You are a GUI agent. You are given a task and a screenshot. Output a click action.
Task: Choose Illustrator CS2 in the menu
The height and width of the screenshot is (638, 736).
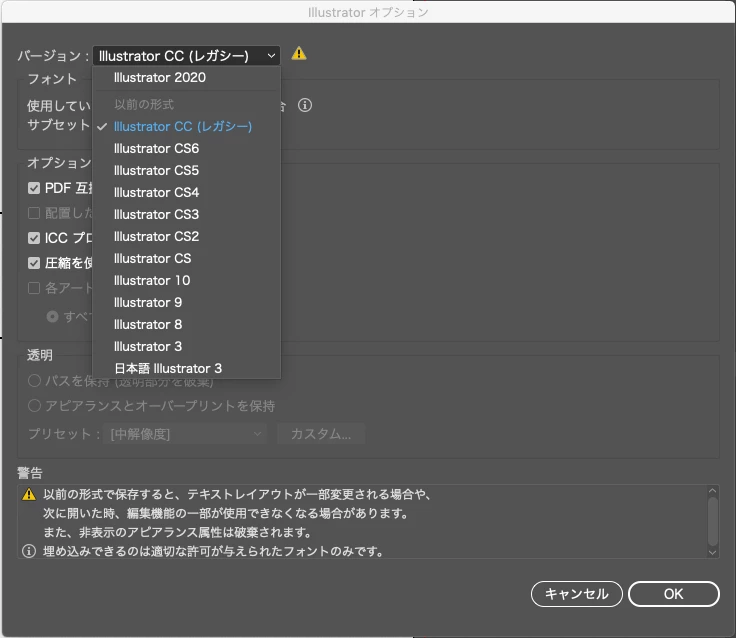(187, 237)
